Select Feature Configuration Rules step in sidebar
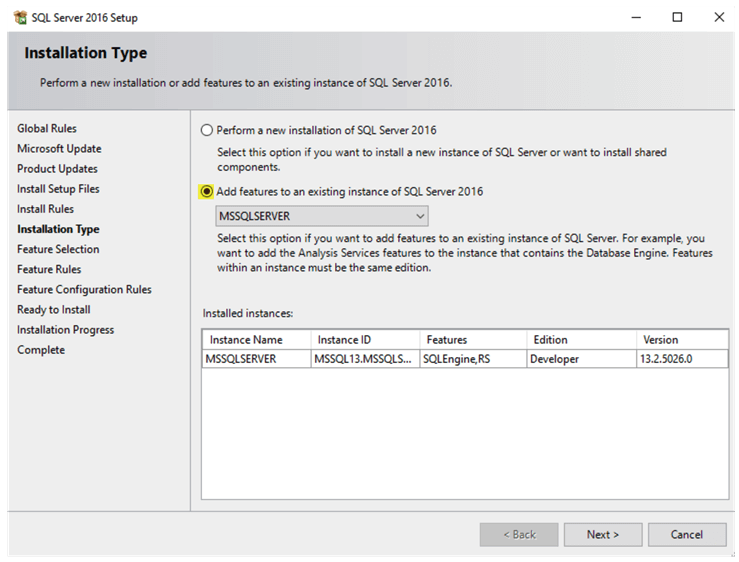Viewport: 739px width, 562px height. point(84,289)
